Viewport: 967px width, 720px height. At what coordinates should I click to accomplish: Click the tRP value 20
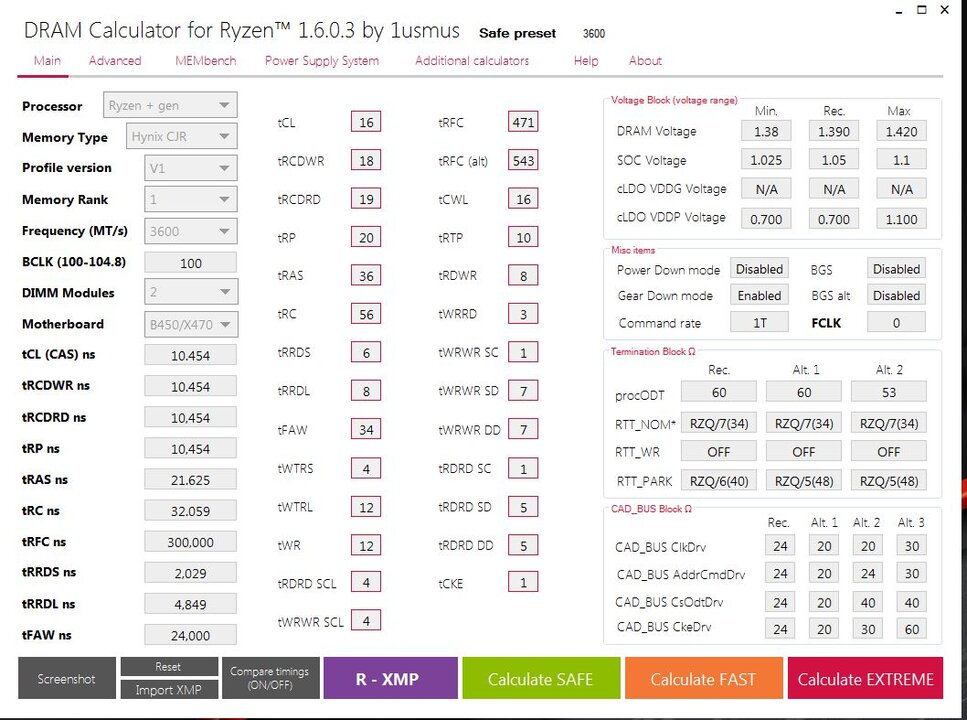366,237
